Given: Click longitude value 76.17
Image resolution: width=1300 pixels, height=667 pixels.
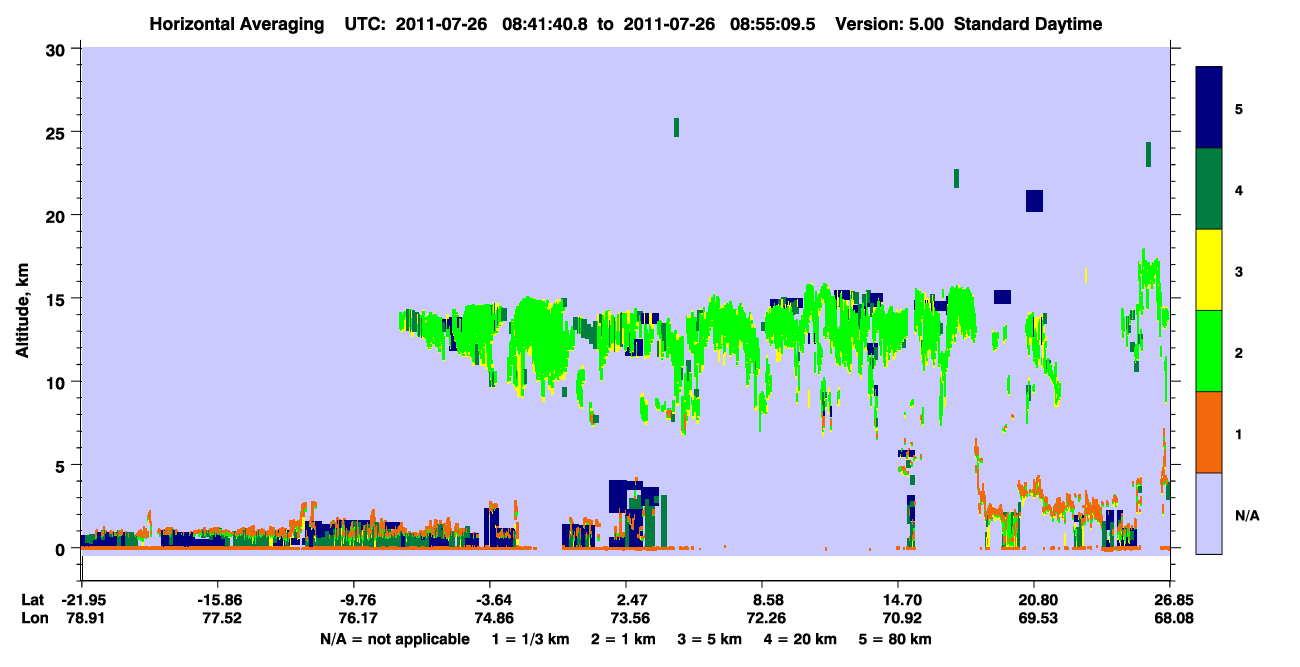Looking at the screenshot, I should point(358,618).
